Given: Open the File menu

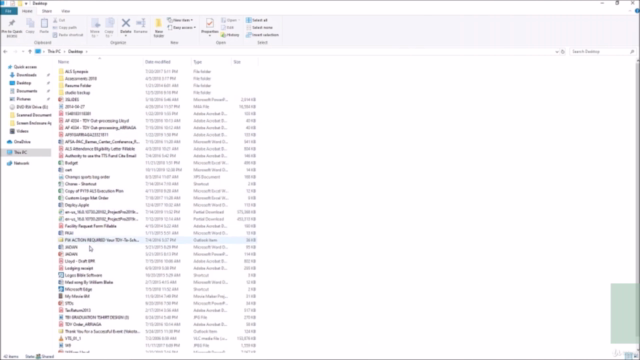Looking at the screenshot, I should (9, 11).
